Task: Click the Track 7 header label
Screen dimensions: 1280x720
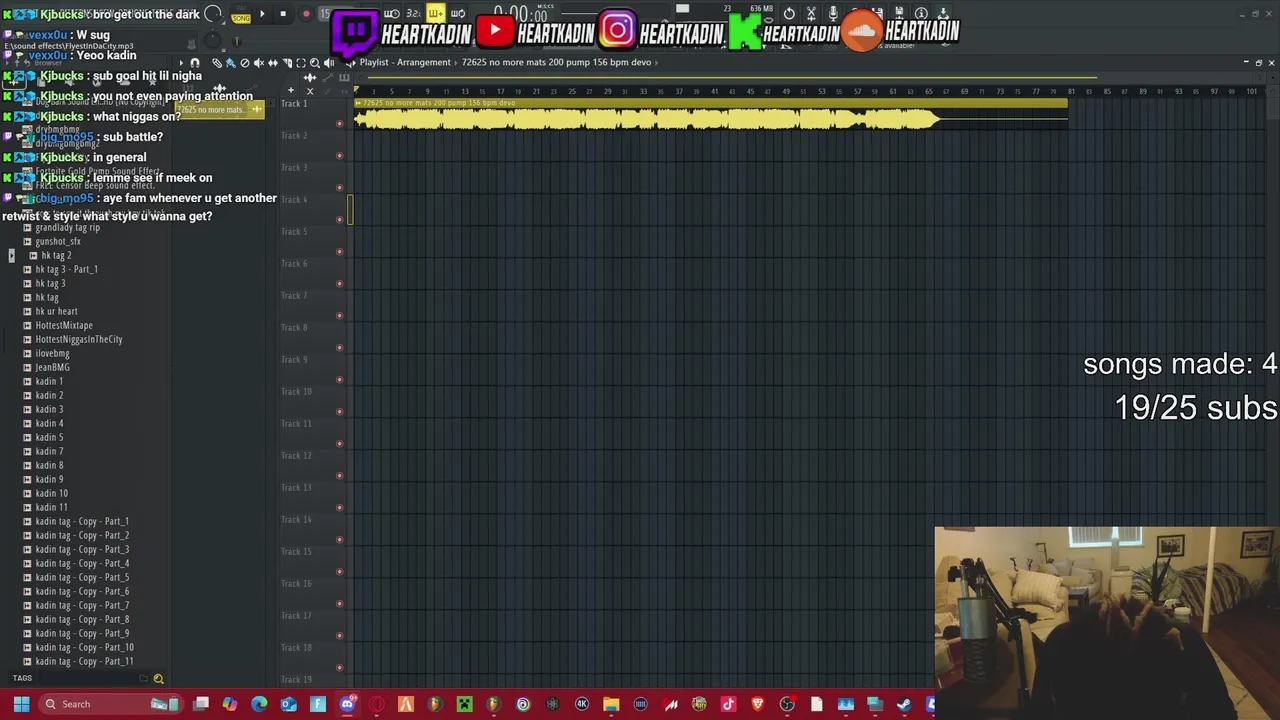Action: (294, 296)
